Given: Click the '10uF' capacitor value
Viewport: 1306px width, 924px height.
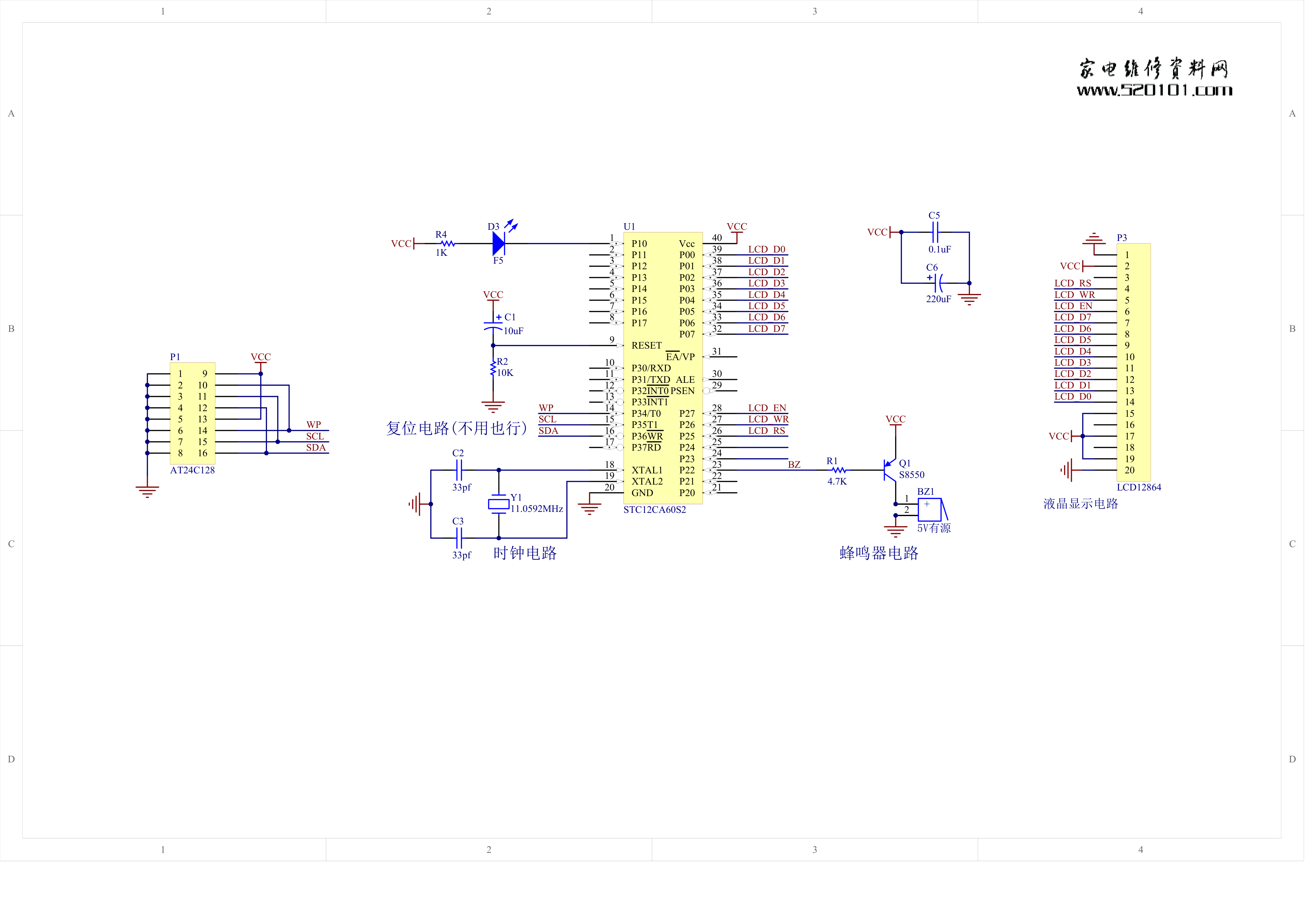Looking at the screenshot, I should pyautogui.click(x=514, y=331).
